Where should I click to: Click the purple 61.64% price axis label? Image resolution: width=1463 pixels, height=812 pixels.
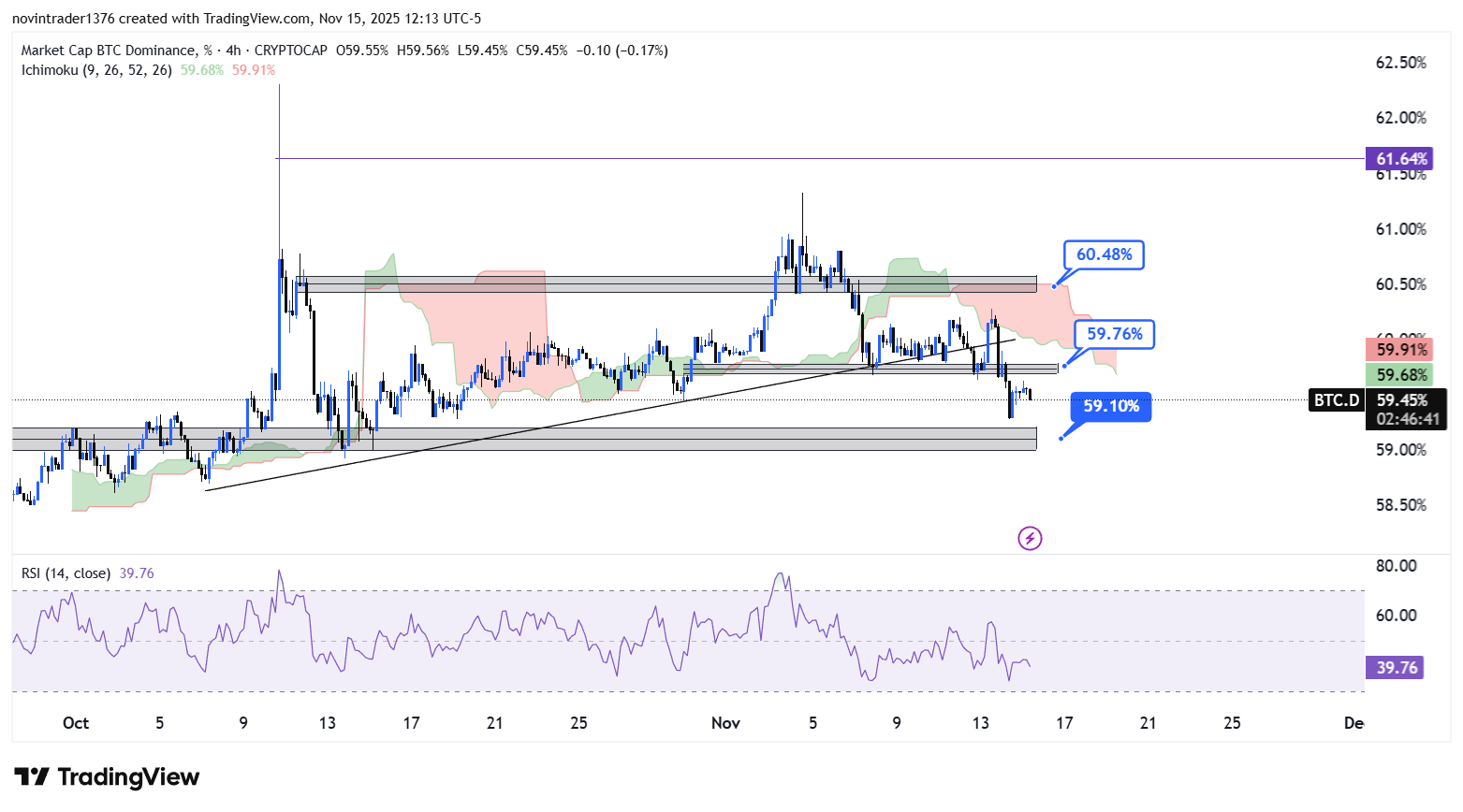point(1401,159)
